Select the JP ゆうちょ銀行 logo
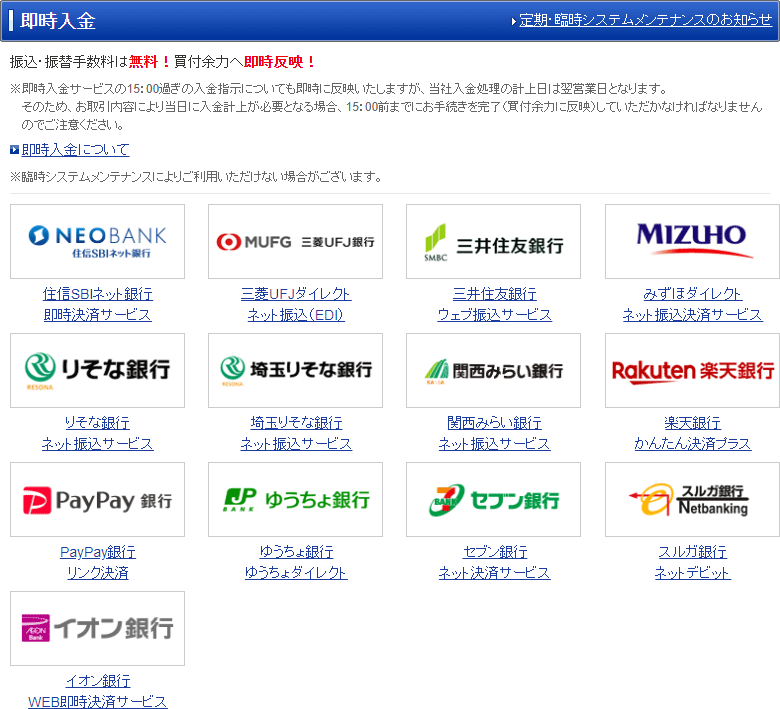Screen dimensions: 780x709 (x=295, y=500)
